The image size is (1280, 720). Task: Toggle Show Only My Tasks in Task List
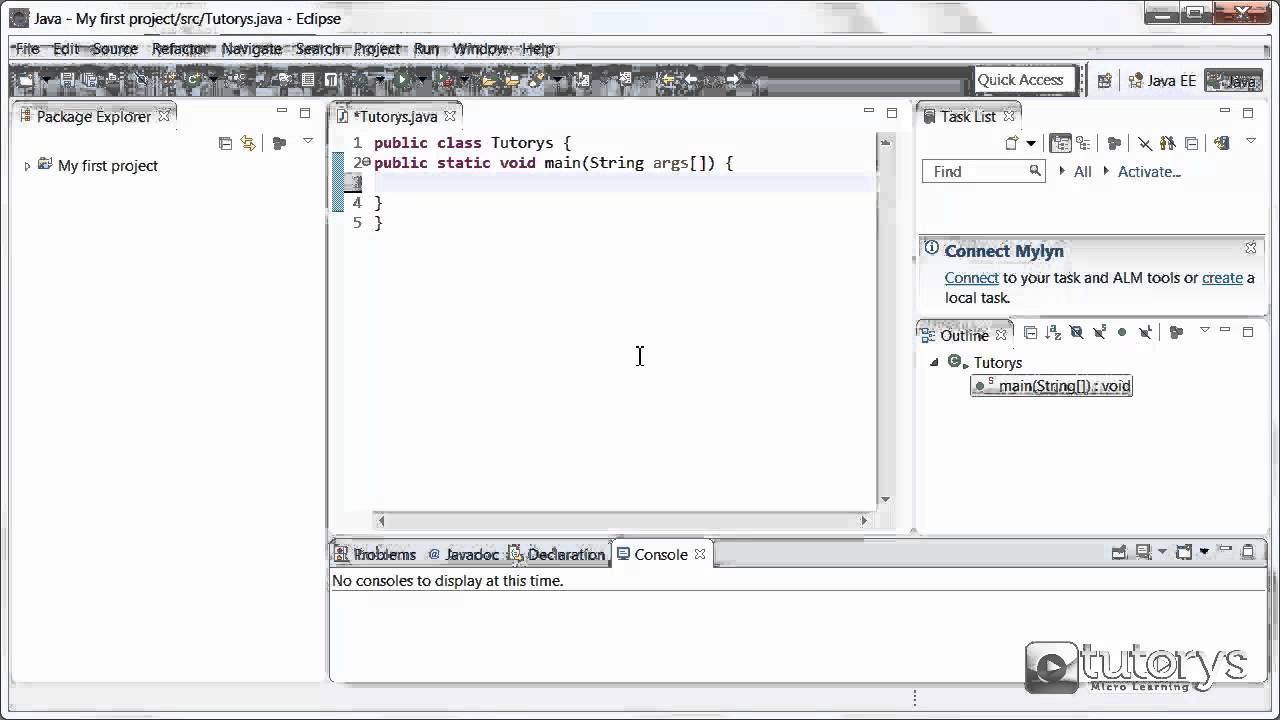(x=1167, y=143)
